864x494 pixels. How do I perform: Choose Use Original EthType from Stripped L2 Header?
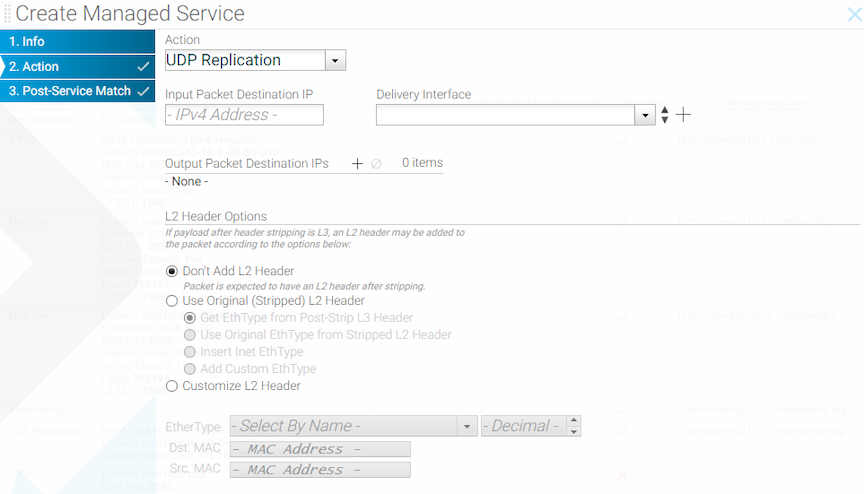coord(190,335)
